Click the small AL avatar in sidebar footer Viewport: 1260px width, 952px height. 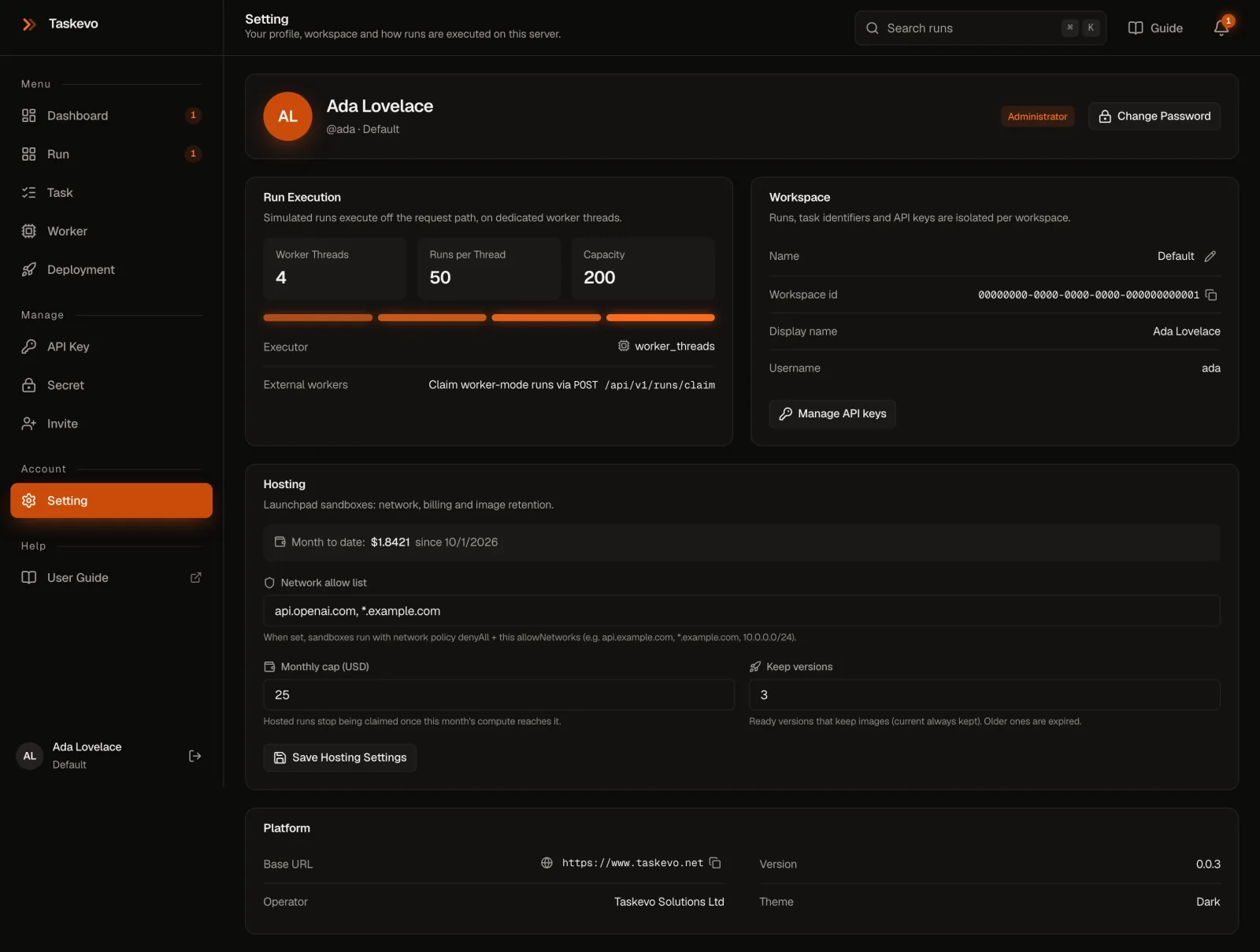coord(30,756)
